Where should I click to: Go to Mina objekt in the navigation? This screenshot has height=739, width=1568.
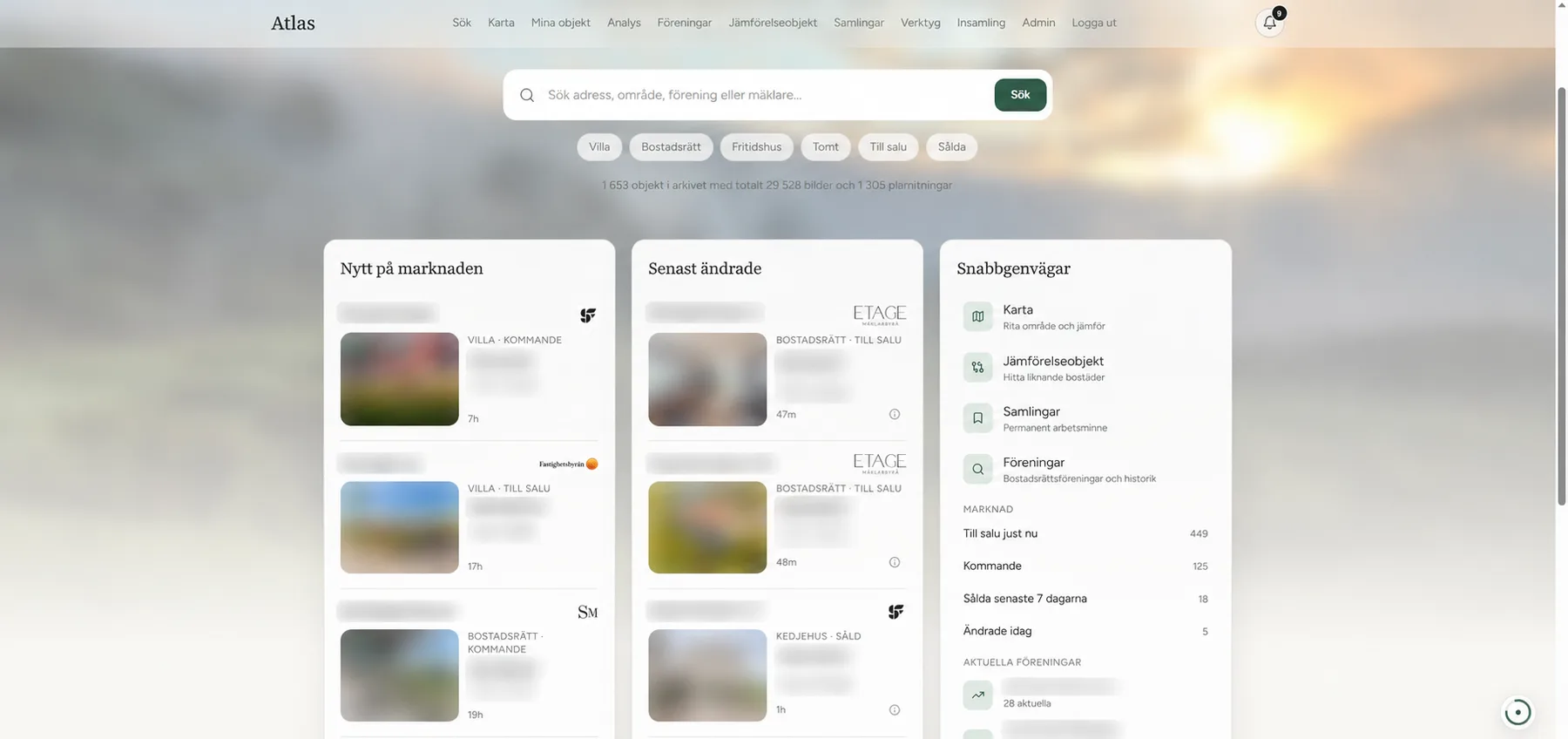coord(561,23)
